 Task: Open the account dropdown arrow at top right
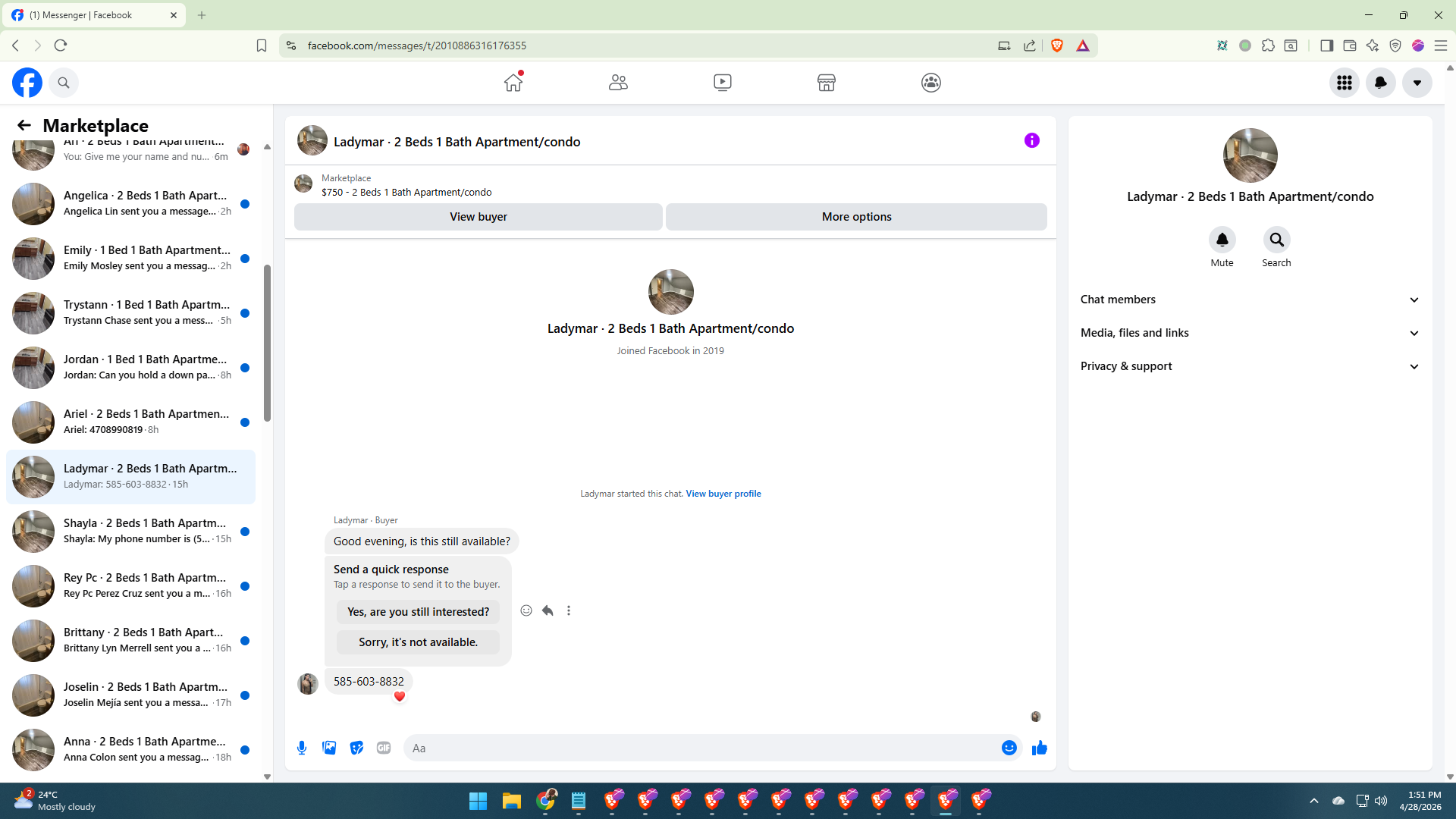coord(1417,83)
